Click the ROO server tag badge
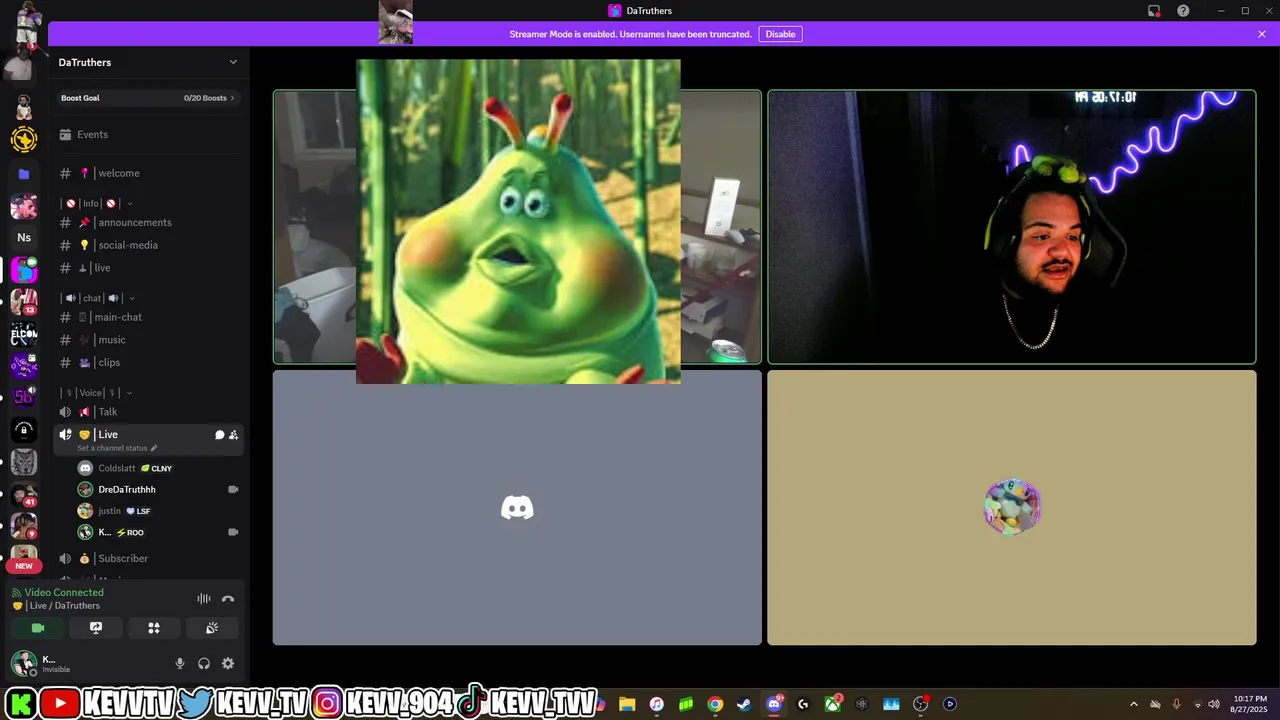This screenshot has height=720, width=1280. 130,533
